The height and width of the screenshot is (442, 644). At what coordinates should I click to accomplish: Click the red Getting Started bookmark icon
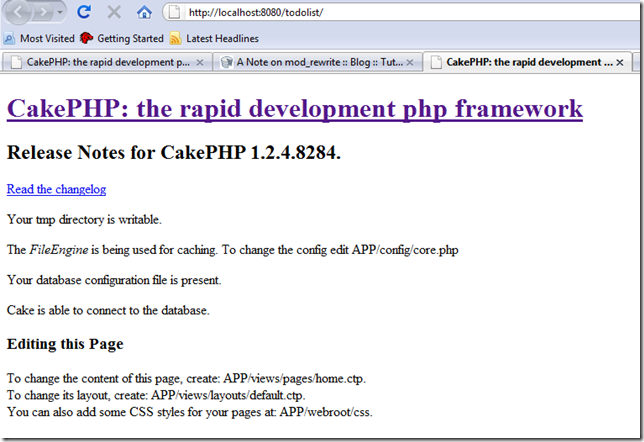pos(86,38)
